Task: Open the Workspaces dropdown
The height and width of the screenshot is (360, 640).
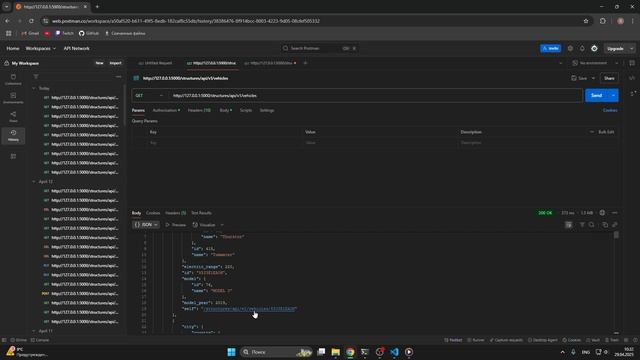Action: 40,48
